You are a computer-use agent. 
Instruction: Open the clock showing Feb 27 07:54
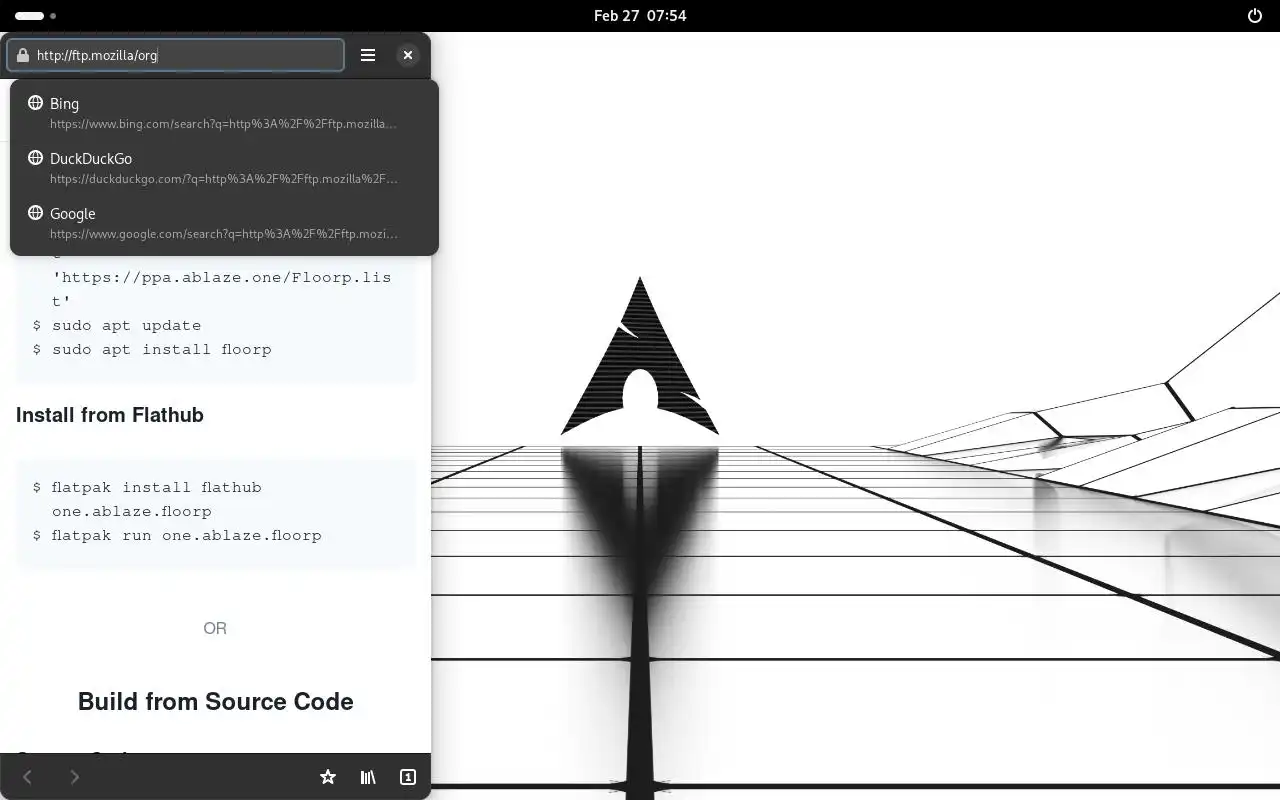(640, 16)
